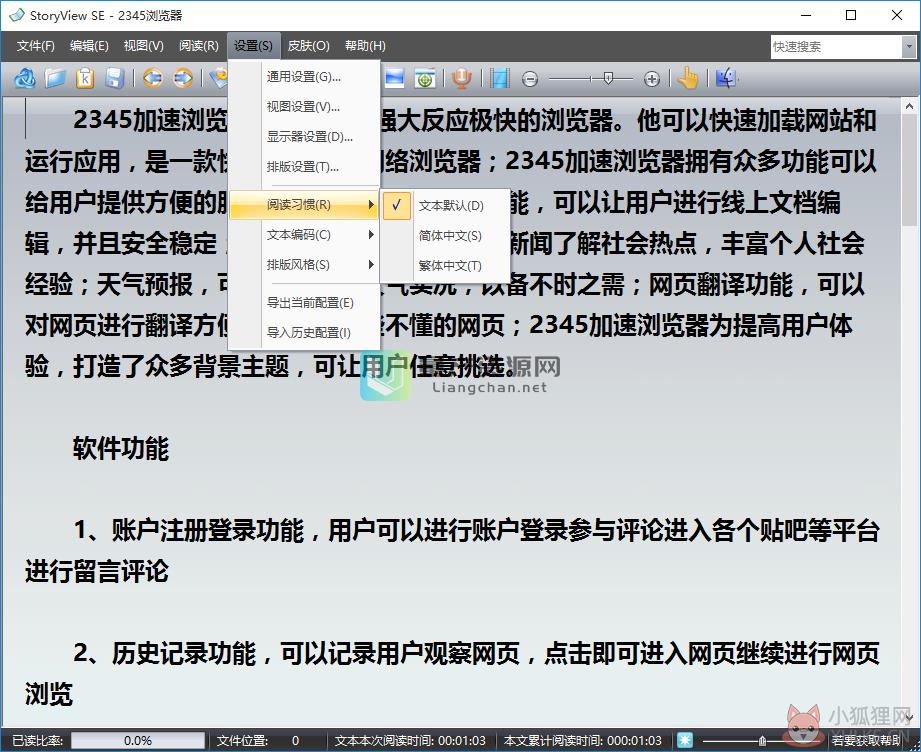Screen dimensions: 921x752
Task: Open the 文件(F) menu
Action: coord(35,46)
